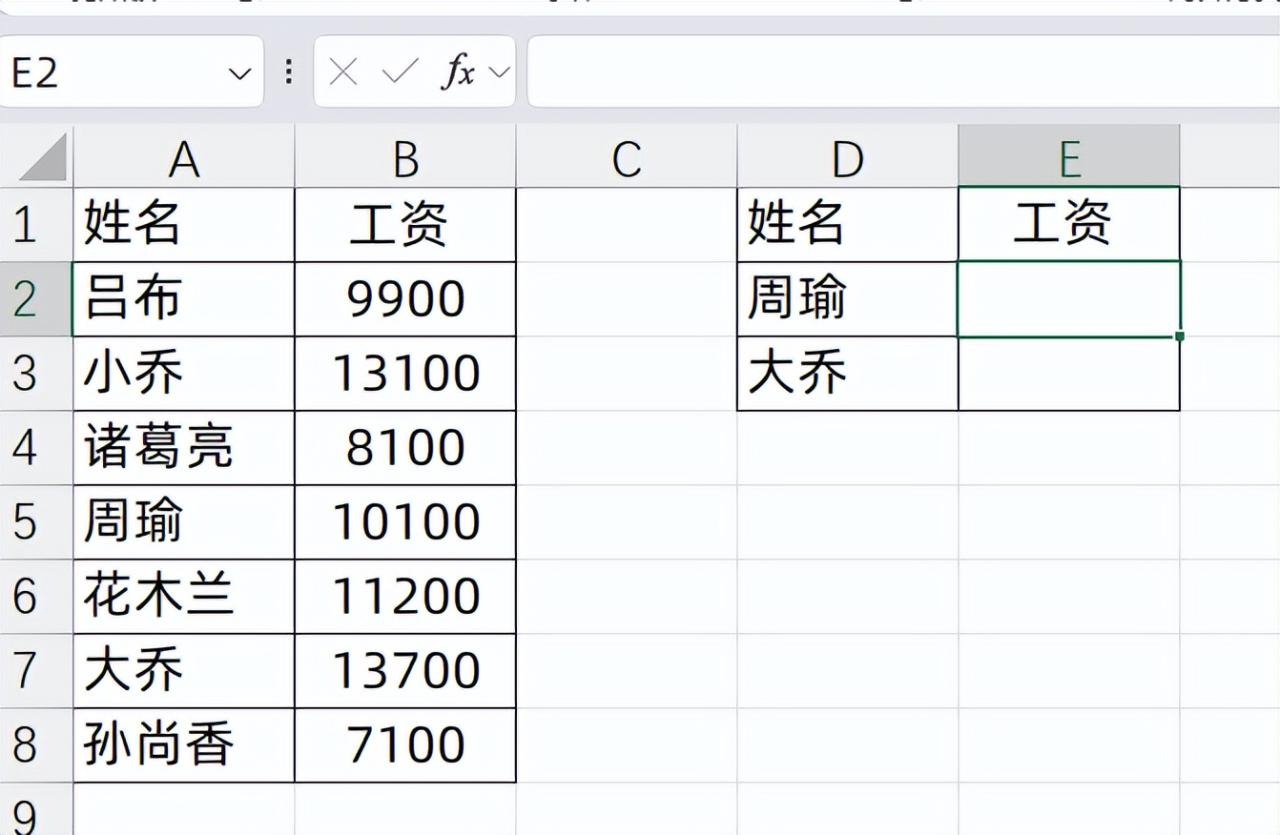Screen dimensions: 1280x835
Task: Select row 3 header
Action: click(36, 373)
